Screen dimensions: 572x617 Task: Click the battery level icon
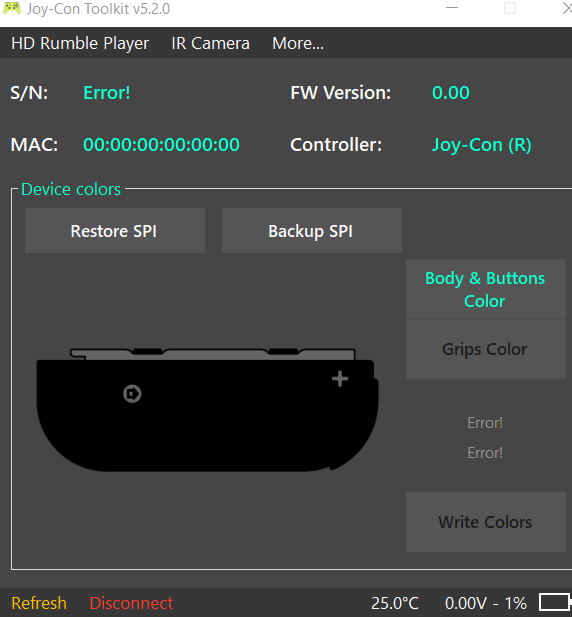point(555,602)
